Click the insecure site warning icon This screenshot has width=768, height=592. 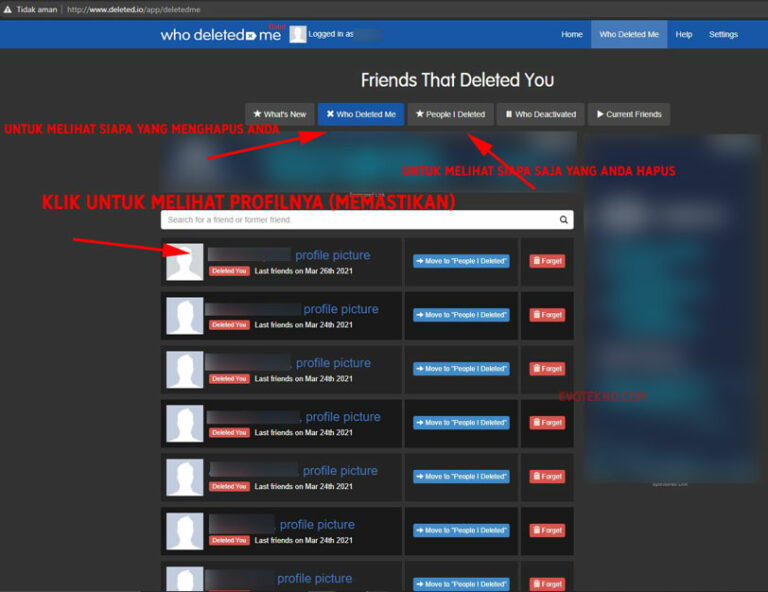(x=8, y=9)
